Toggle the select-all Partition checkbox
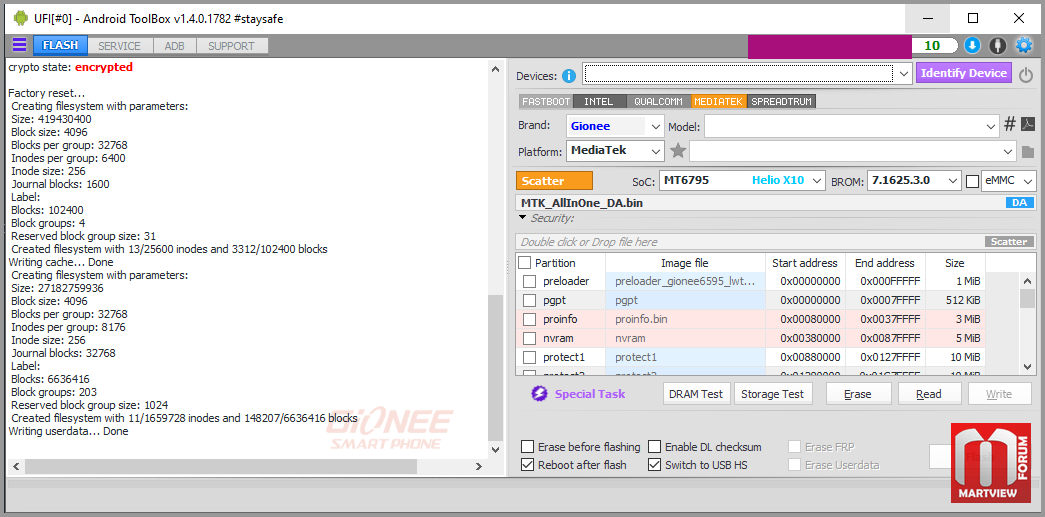The image size is (1045, 517). click(x=525, y=262)
